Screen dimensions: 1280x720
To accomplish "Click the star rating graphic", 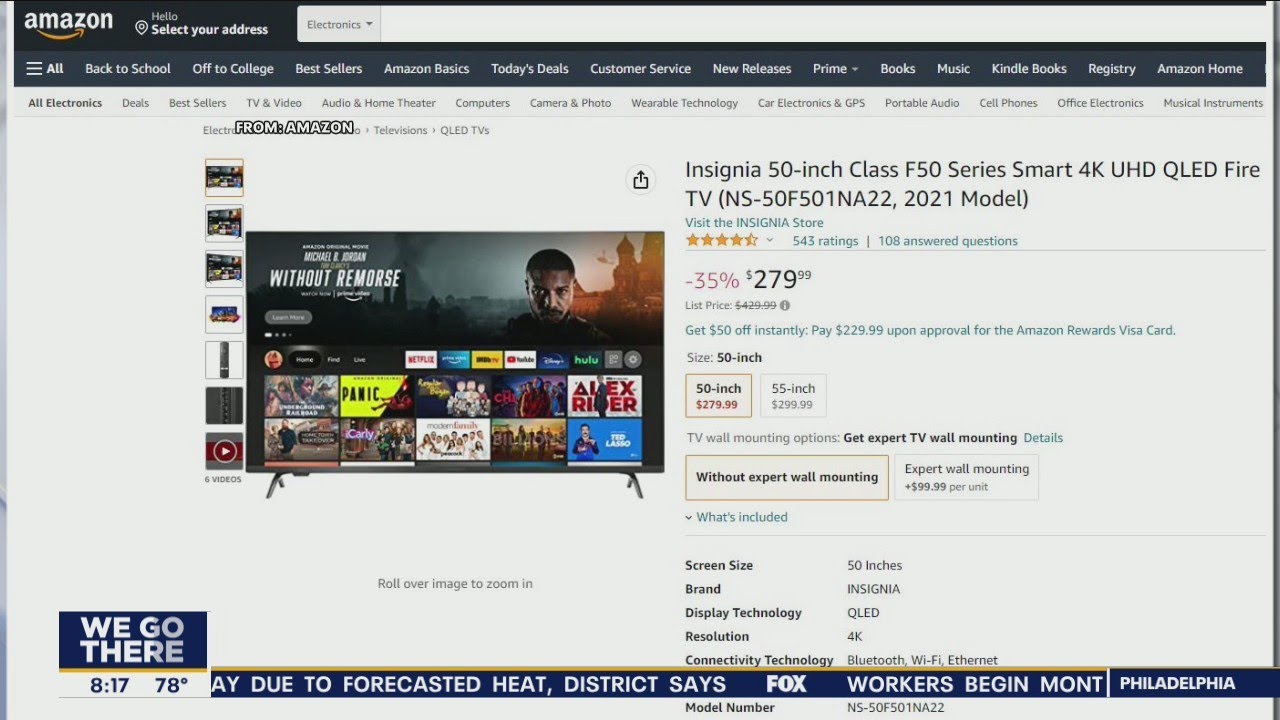I will pos(722,241).
